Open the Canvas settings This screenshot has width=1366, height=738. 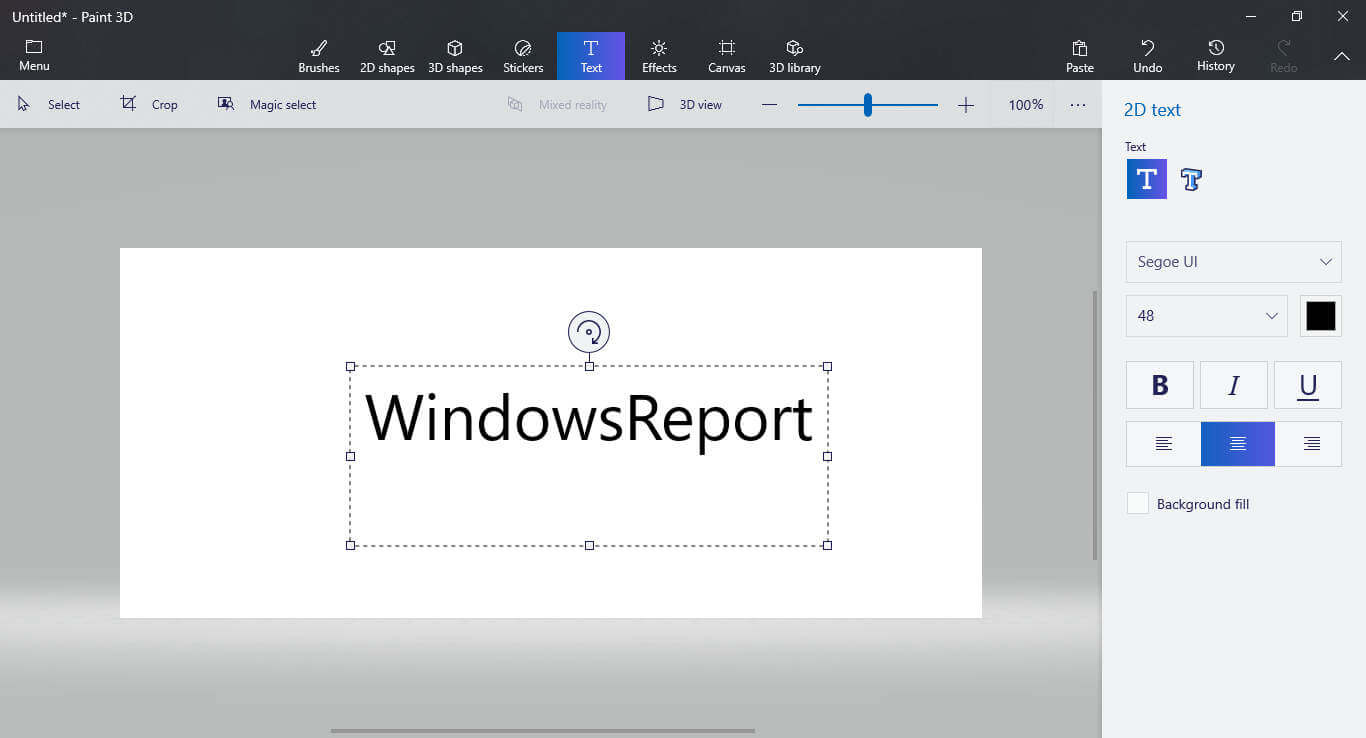click(x=727, y=56)
